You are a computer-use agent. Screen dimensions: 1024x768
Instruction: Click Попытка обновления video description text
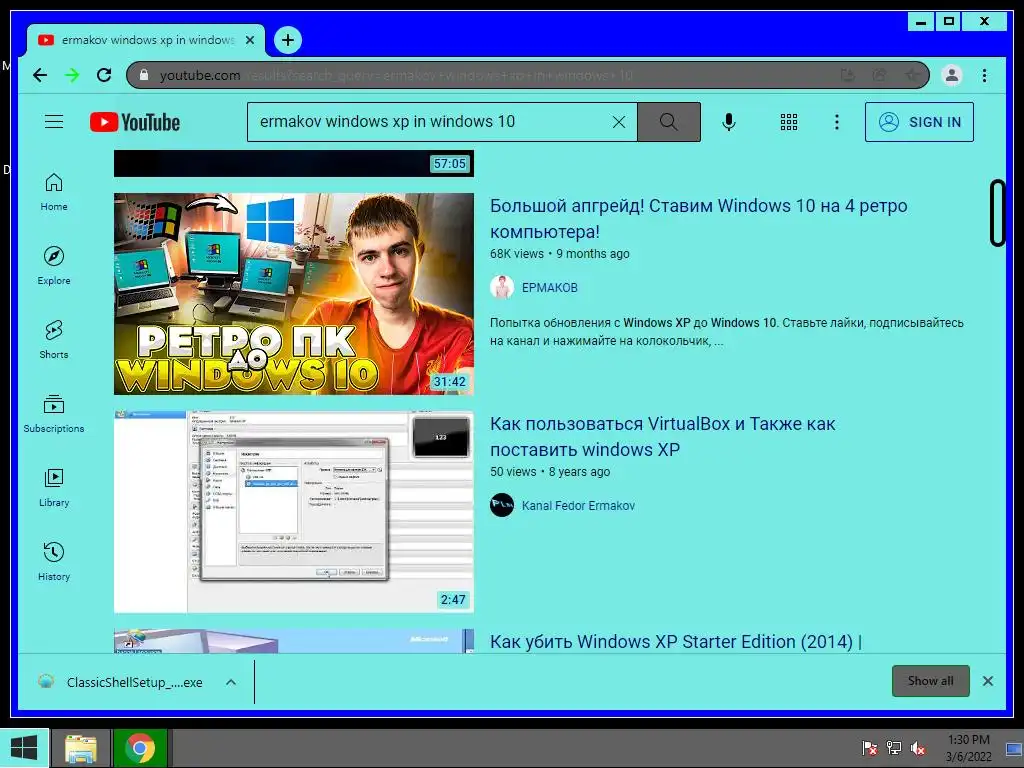click(x=726, y=331)
